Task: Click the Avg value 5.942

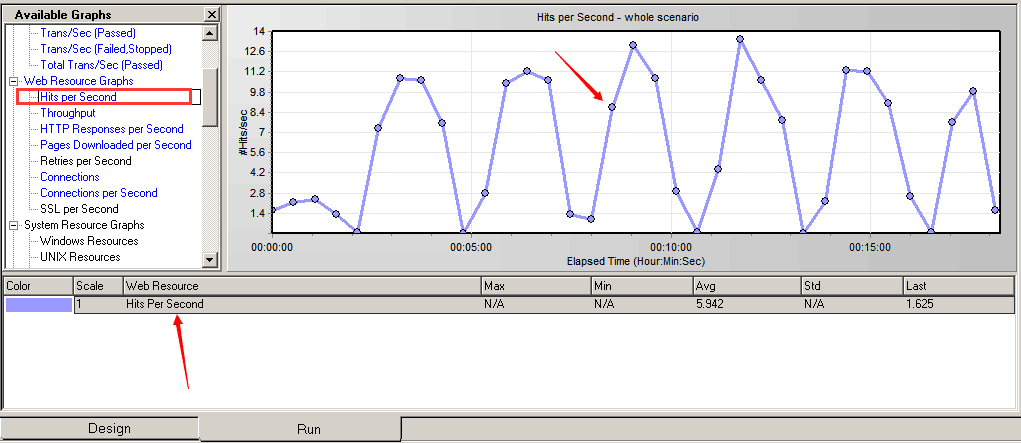Action: pos(710,304)
